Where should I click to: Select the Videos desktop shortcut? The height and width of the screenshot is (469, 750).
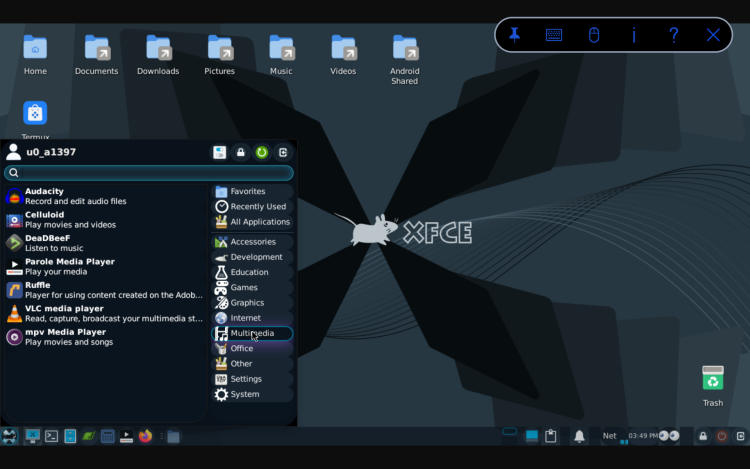[343, 55]
